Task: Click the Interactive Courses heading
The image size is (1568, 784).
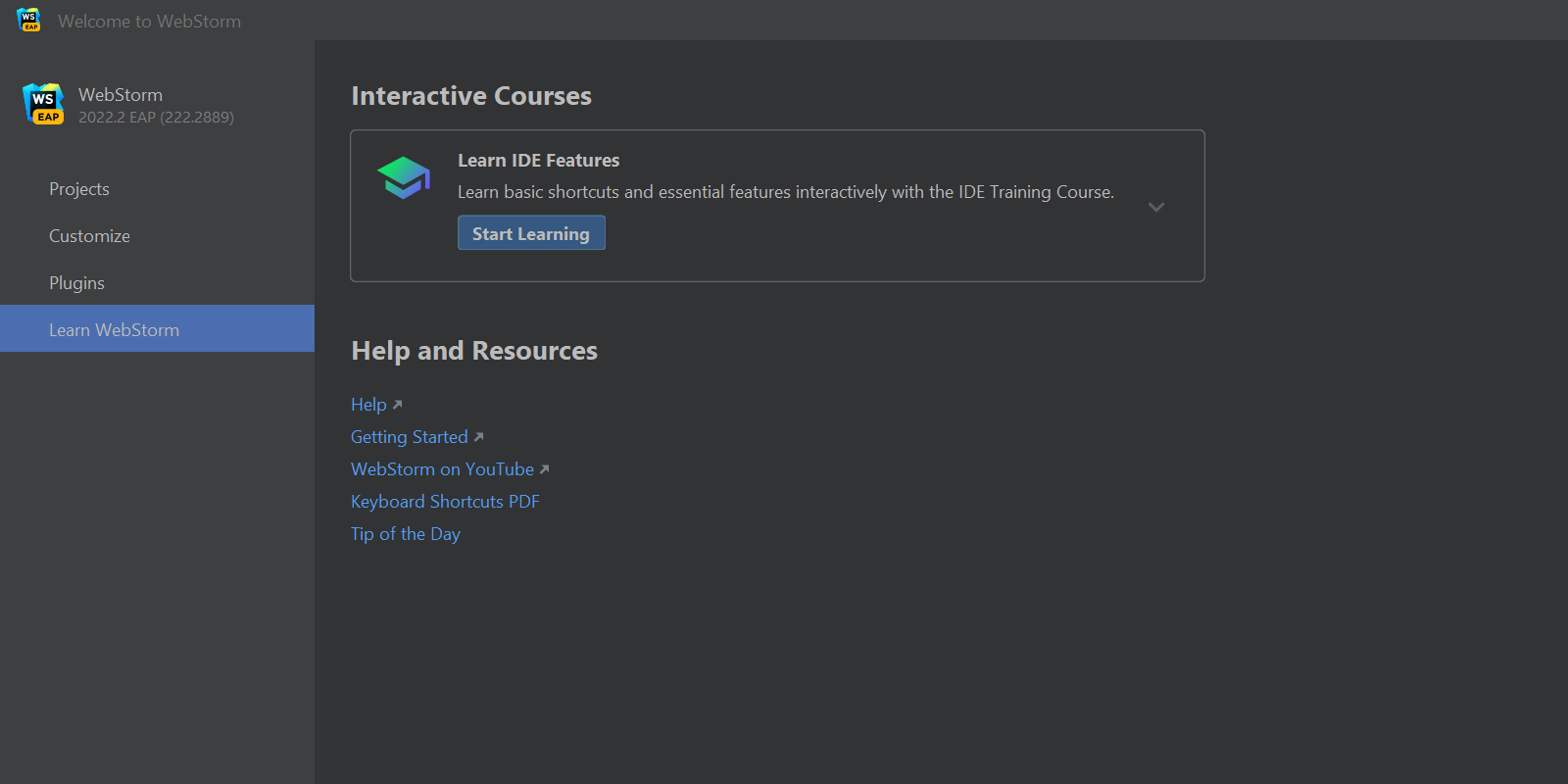Action: 471,96
